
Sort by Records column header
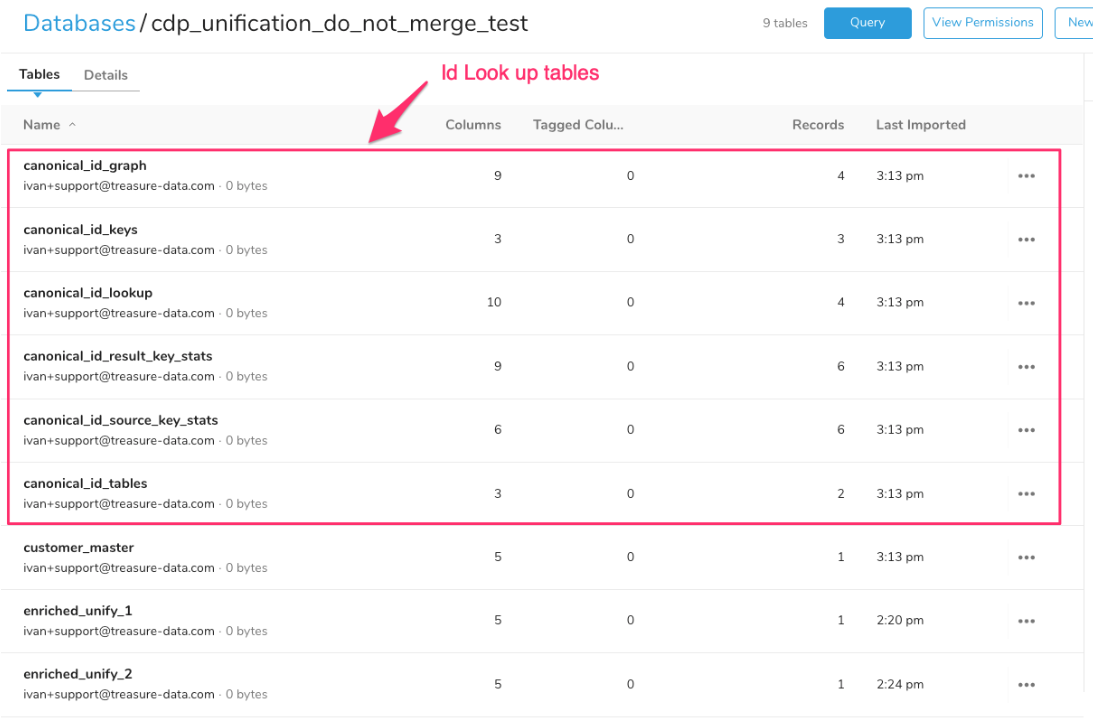point(817,125)
